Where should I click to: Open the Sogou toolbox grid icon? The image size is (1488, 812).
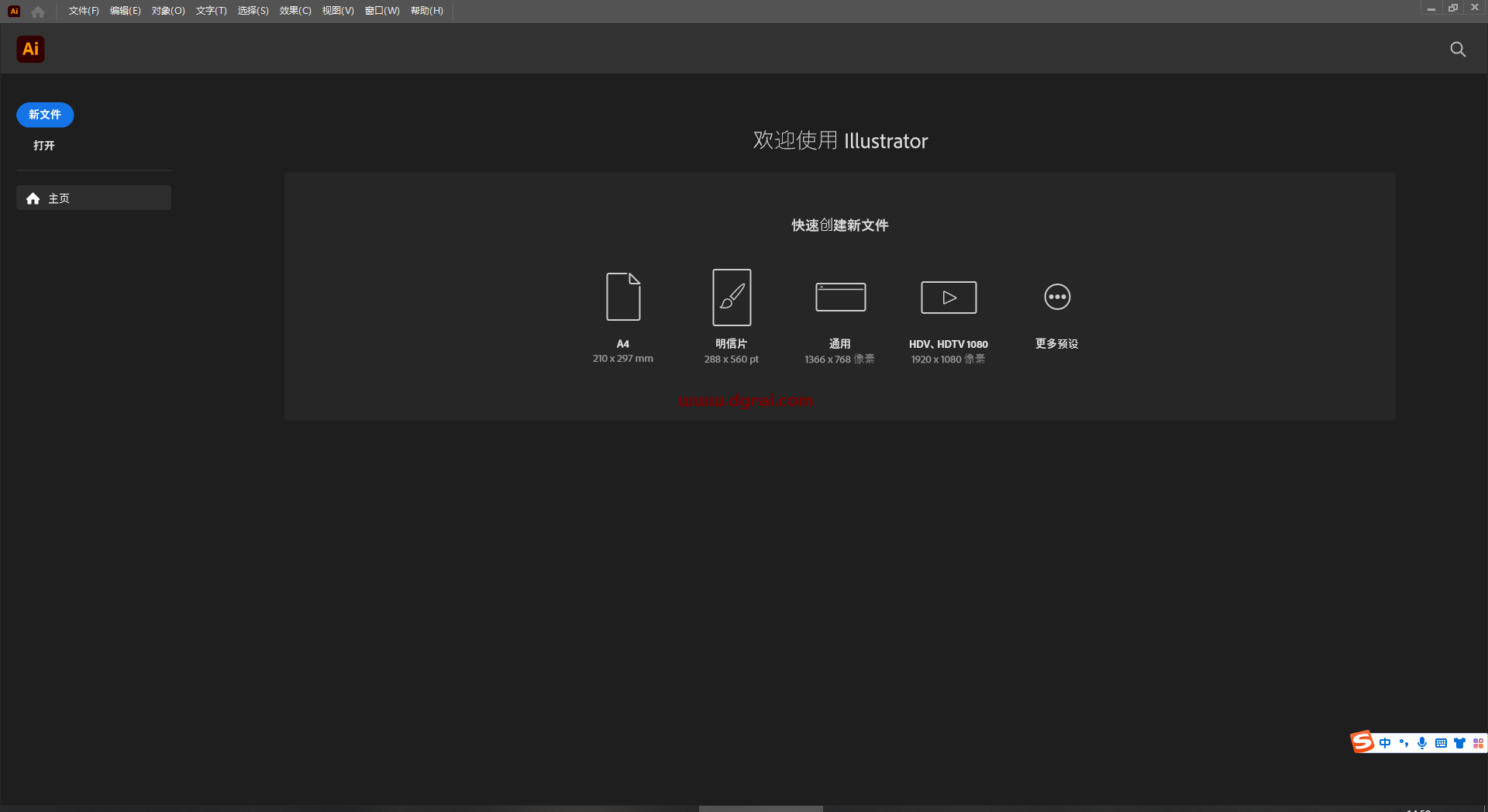(x=1477, y=742)
